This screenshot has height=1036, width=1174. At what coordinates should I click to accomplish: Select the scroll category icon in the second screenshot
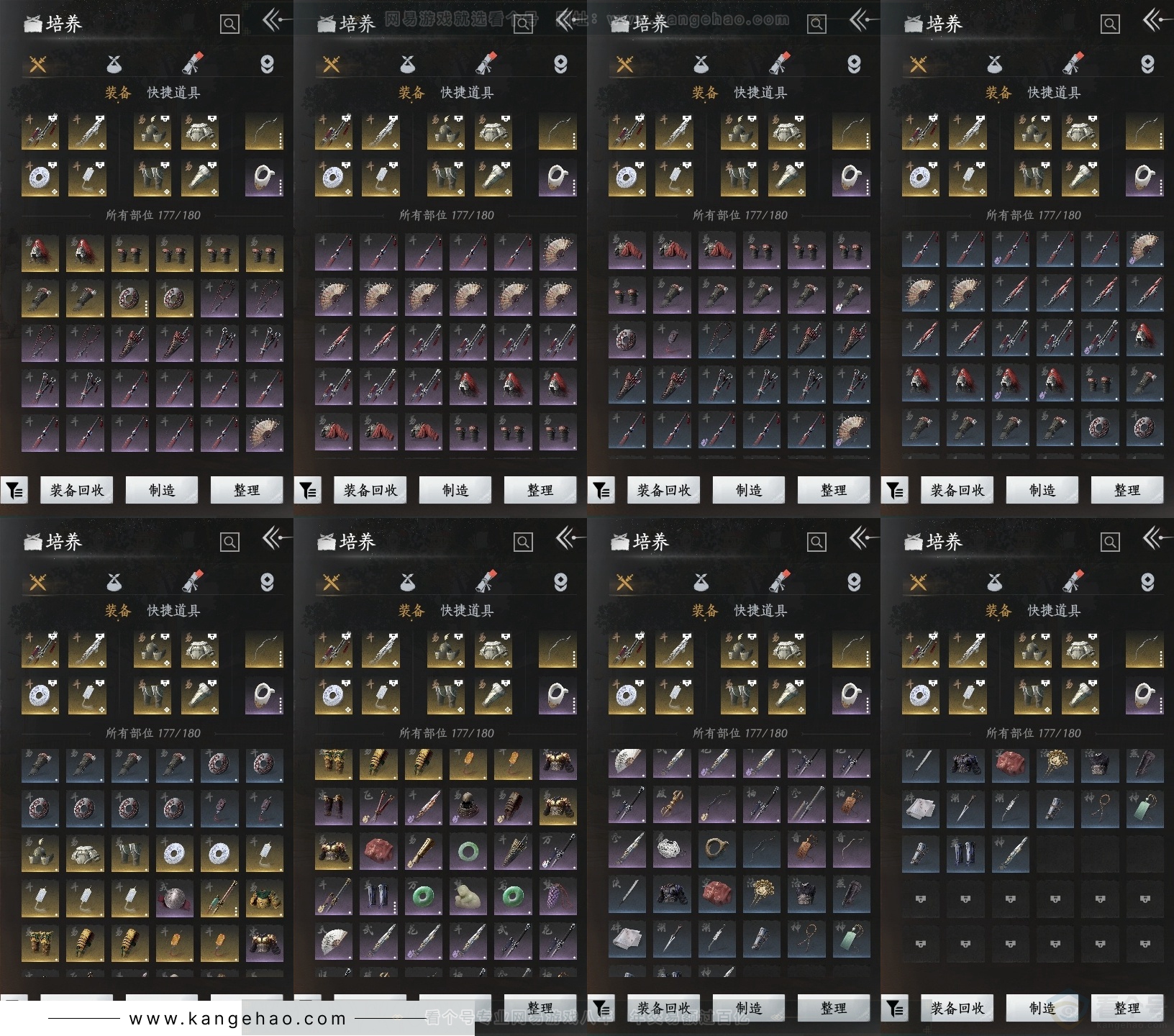(486, 64)
